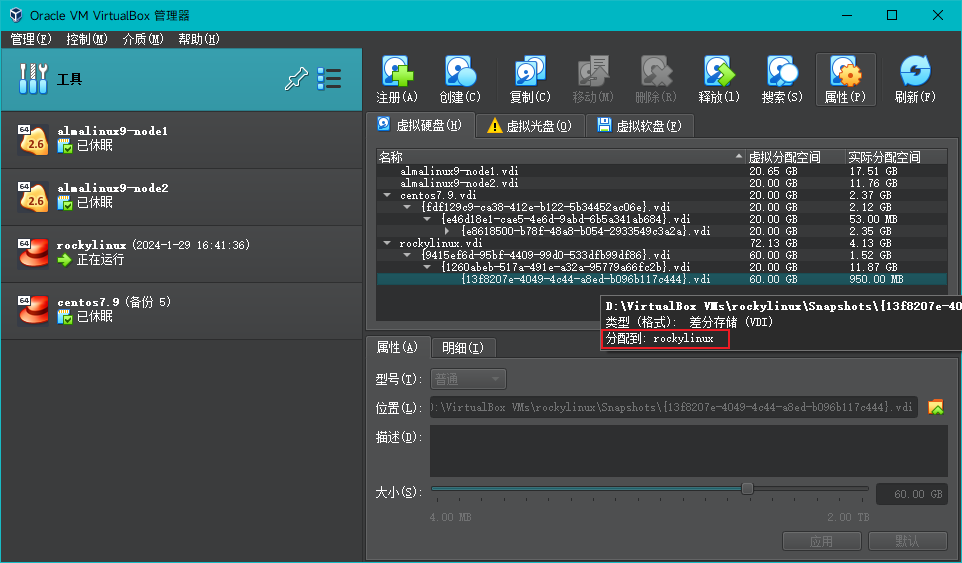
Task: Click the browse location folder icon
Action: 936,407
